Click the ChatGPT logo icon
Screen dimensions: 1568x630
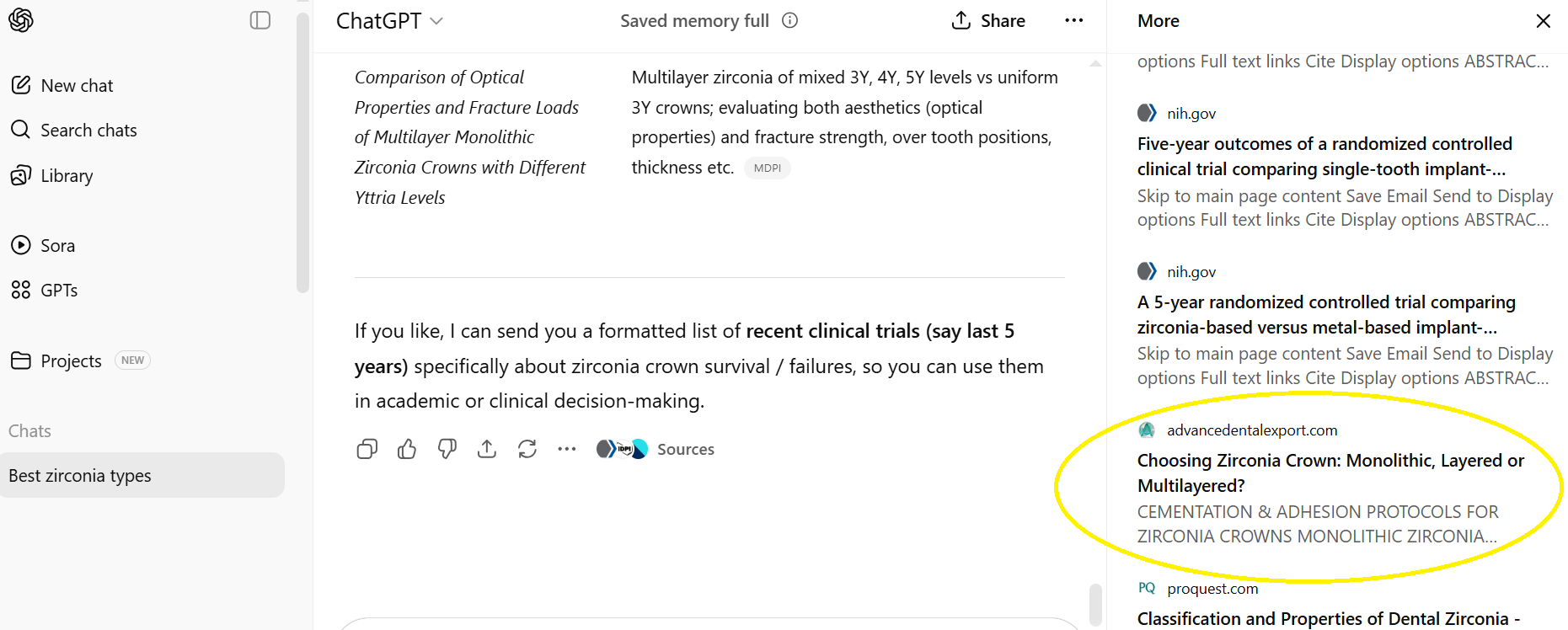[x=21, y=20]
